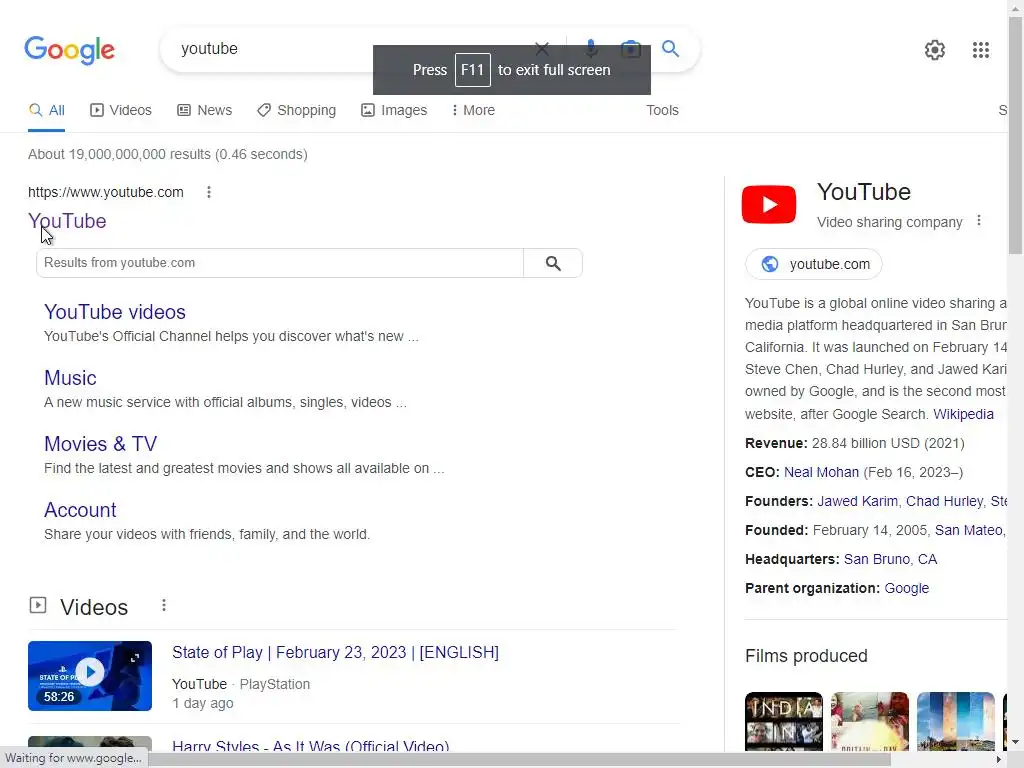The width and height of the screenshot is (1024, 768).
Task: Click the 'https://www.youtube.com' URL text
Action: click(106, 192)
